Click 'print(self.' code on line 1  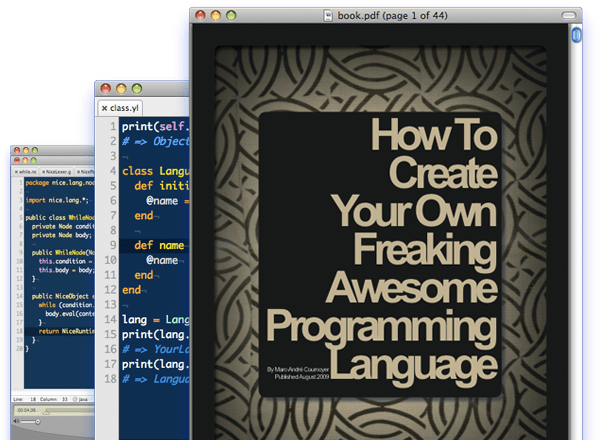(x=156, y=127)
